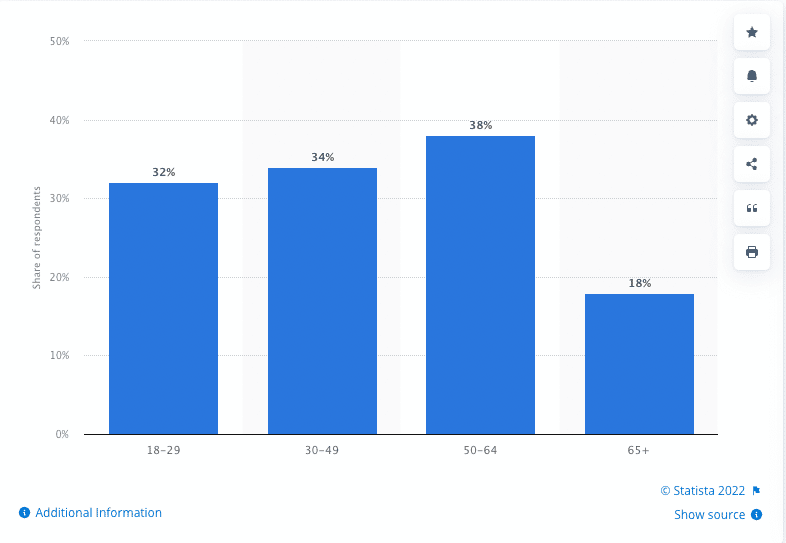Click the info icon next to Show source
786x543 pixels.
(757, 515)
